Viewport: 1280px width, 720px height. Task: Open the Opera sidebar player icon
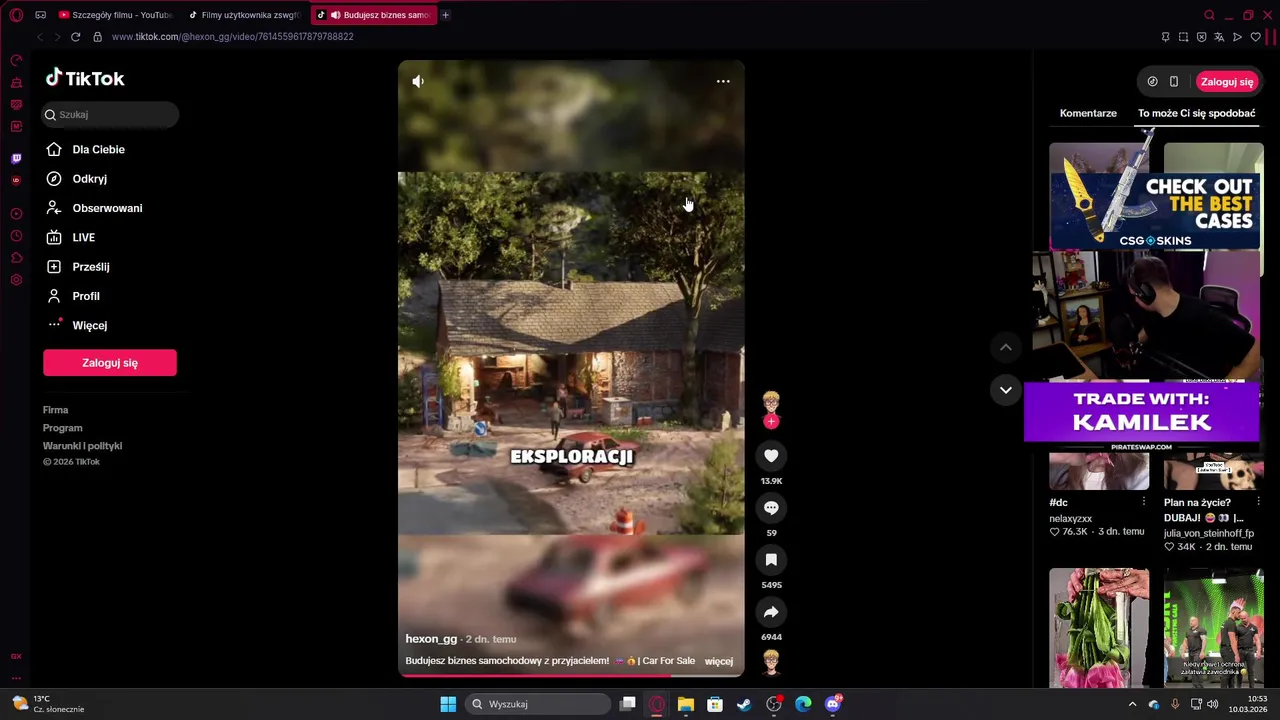coord(16,214)
